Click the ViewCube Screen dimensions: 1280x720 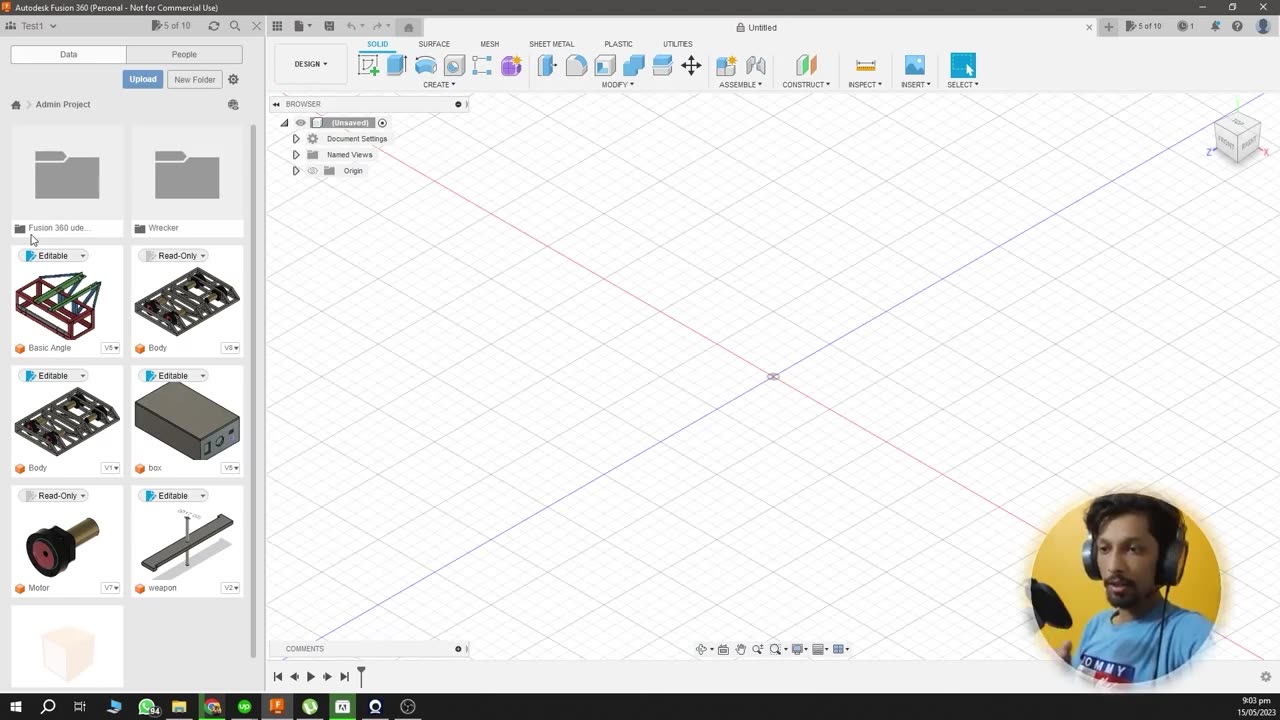(1237, 139)
